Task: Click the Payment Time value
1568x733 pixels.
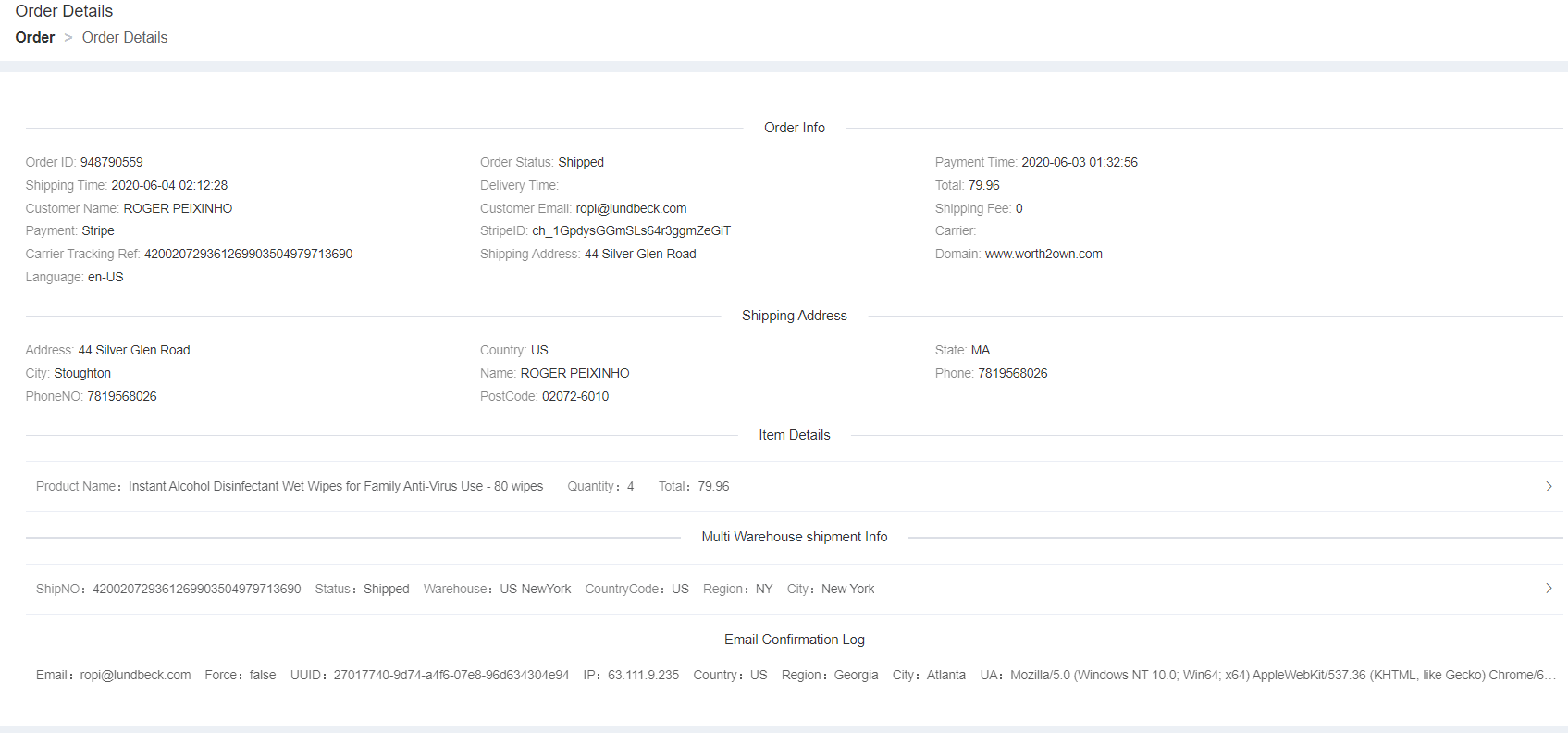Action: pyautogui.click(x=1080, y=162)
